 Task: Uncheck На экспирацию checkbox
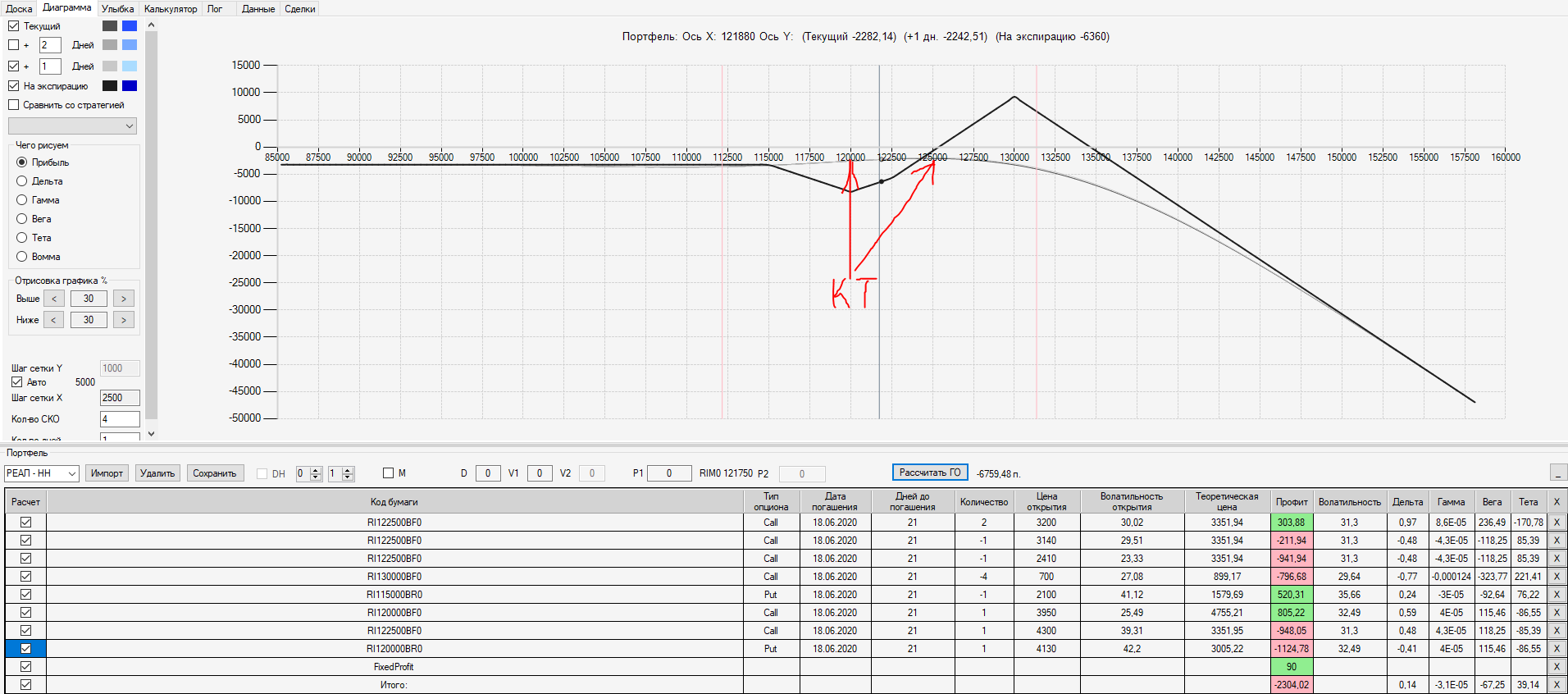[14, 86]
